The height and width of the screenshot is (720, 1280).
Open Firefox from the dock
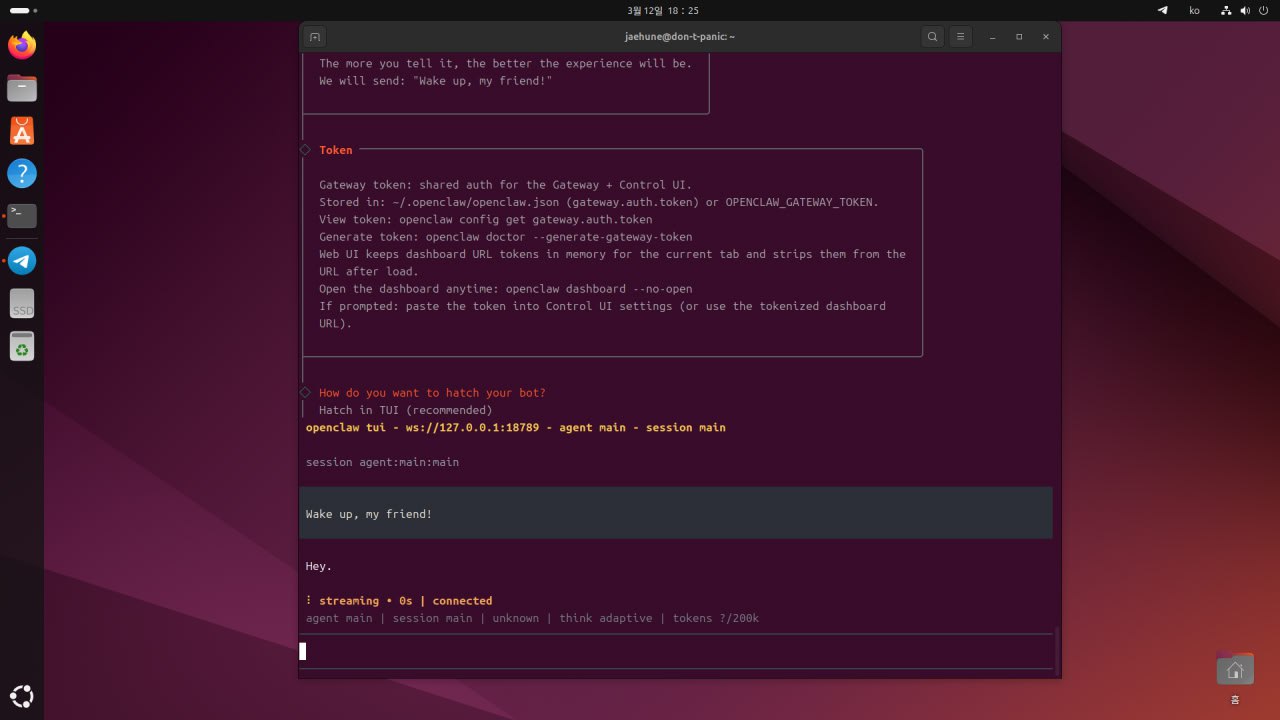[x=22, y=45]
